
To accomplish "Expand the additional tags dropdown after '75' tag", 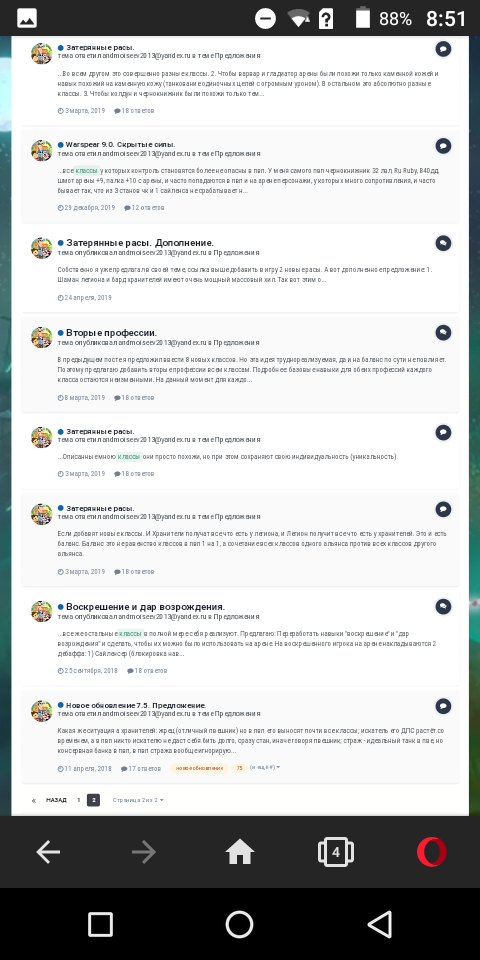I will tap(265, 767).
